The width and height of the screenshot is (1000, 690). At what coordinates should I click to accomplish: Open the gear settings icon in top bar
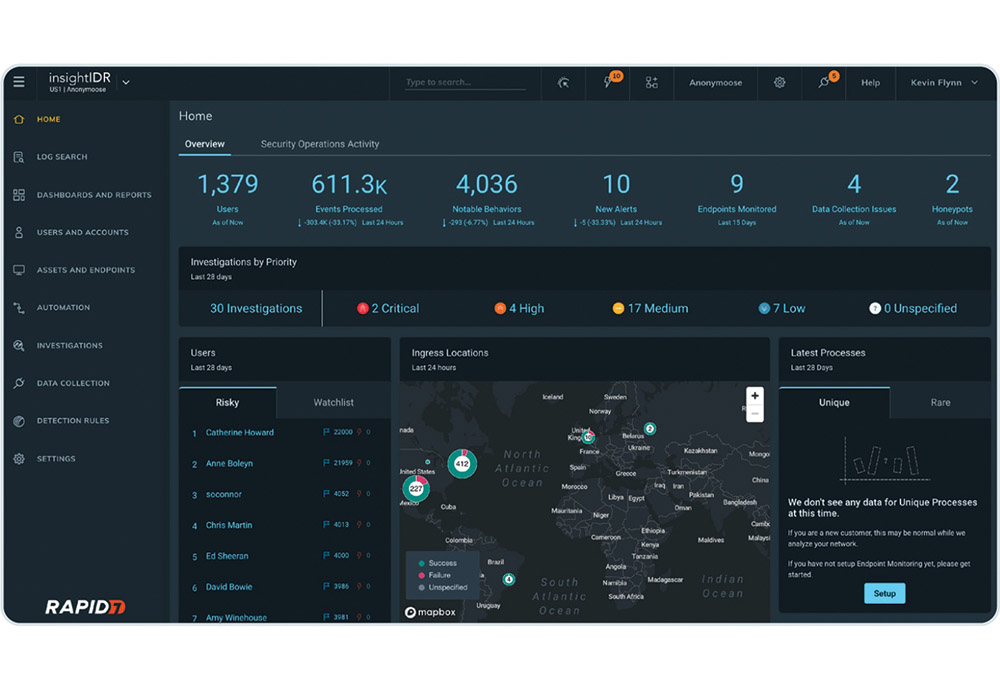(x=779, y=82)
